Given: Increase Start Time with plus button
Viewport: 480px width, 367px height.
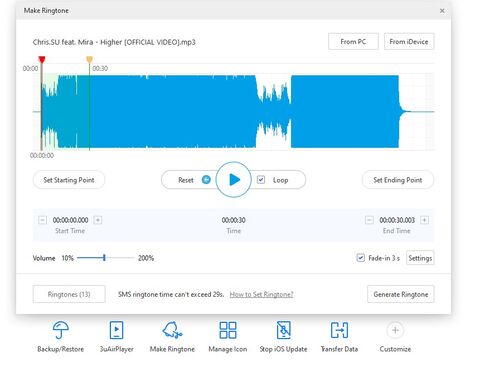Looking at the screenshot, I should 98,220.
